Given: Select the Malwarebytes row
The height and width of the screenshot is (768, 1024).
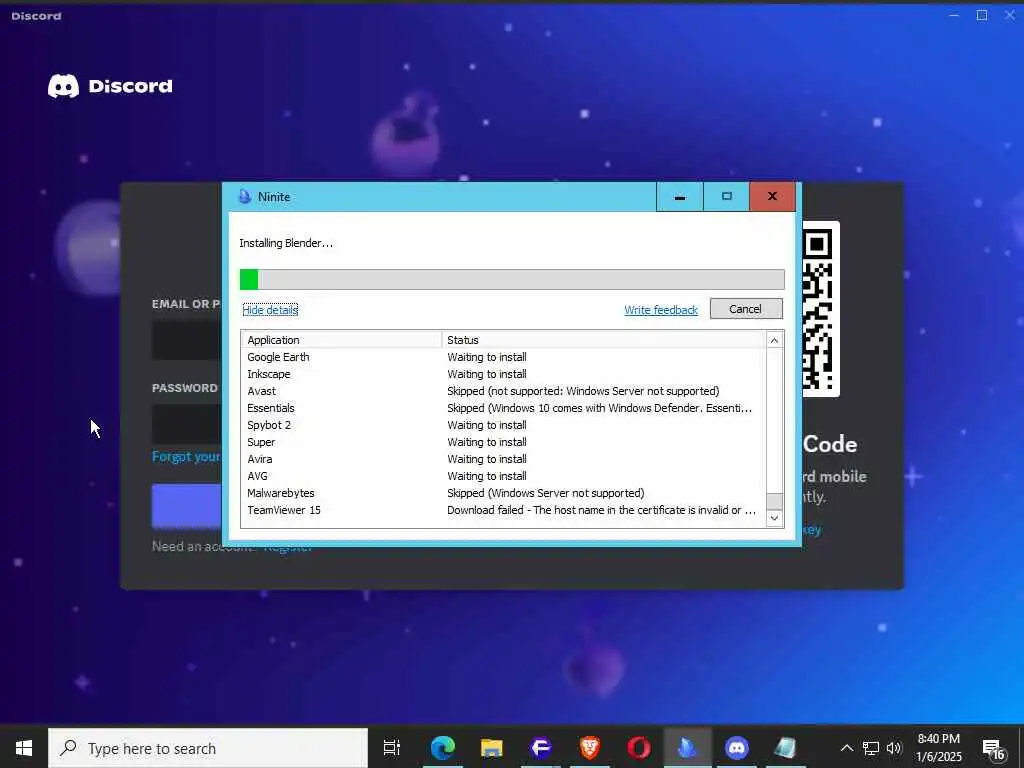Looking at the screenshot, I should click(503, 493).
